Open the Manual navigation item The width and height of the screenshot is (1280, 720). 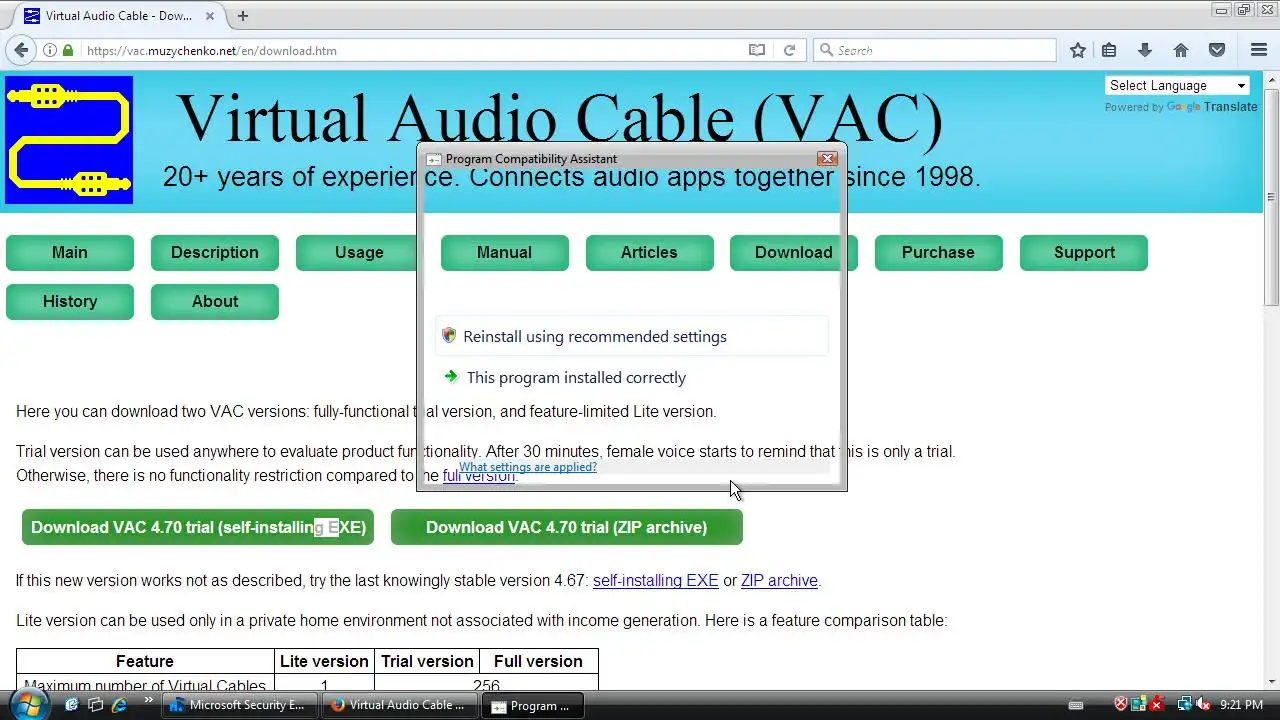click(x=504, y=253)
